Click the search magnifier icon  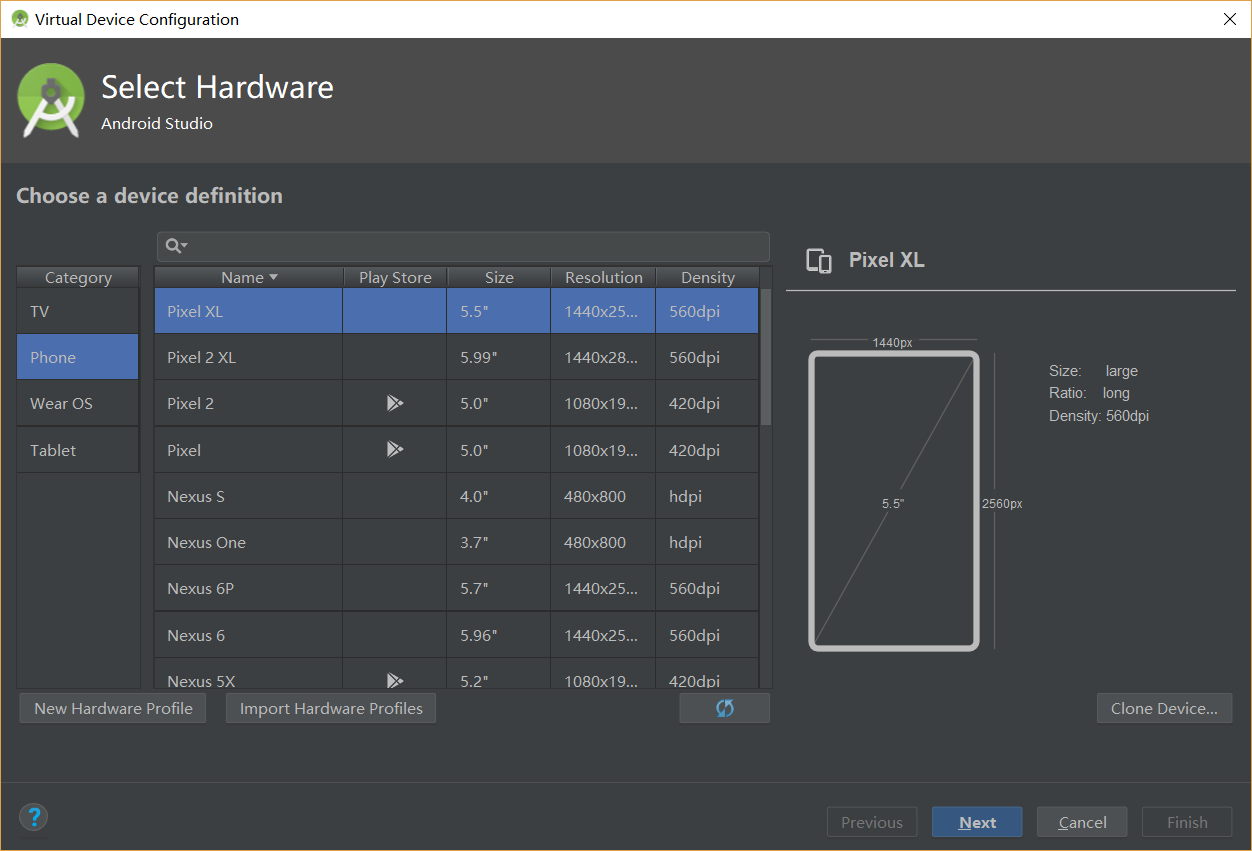tap(176, 246)
